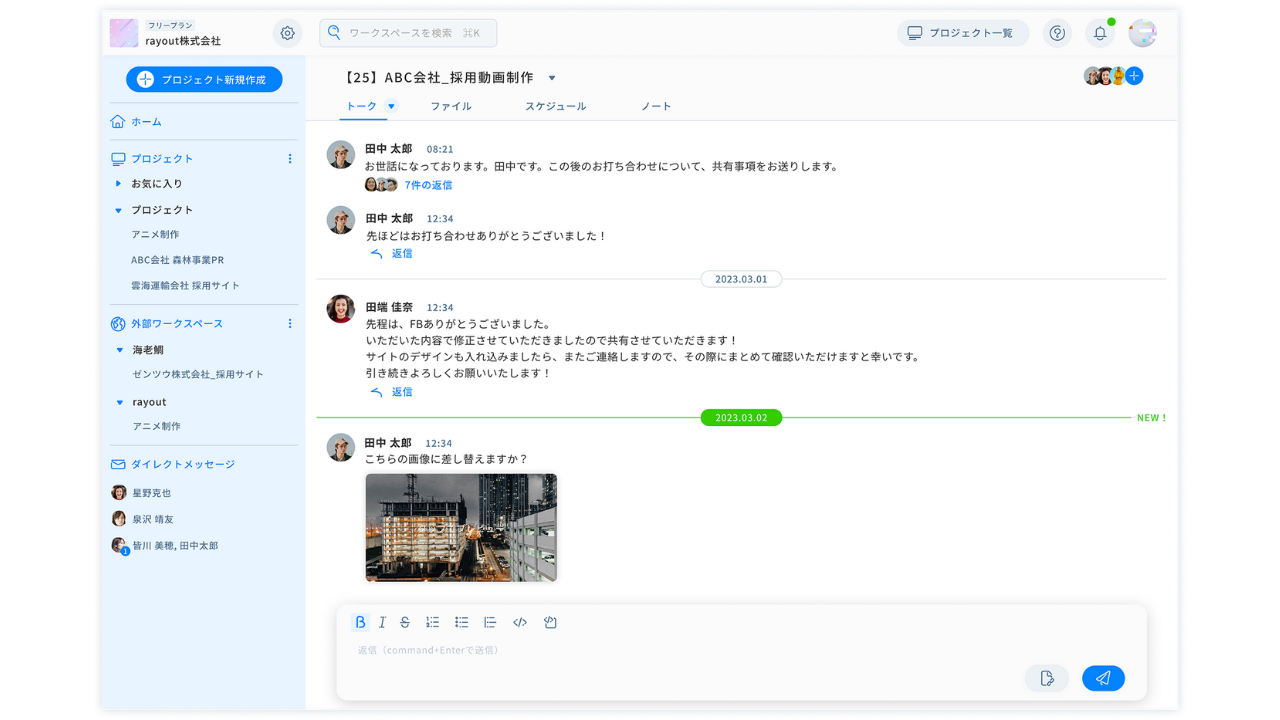Click 田端 佳奈's avatar
This screenshot has width=1280, height=720.
341,309
